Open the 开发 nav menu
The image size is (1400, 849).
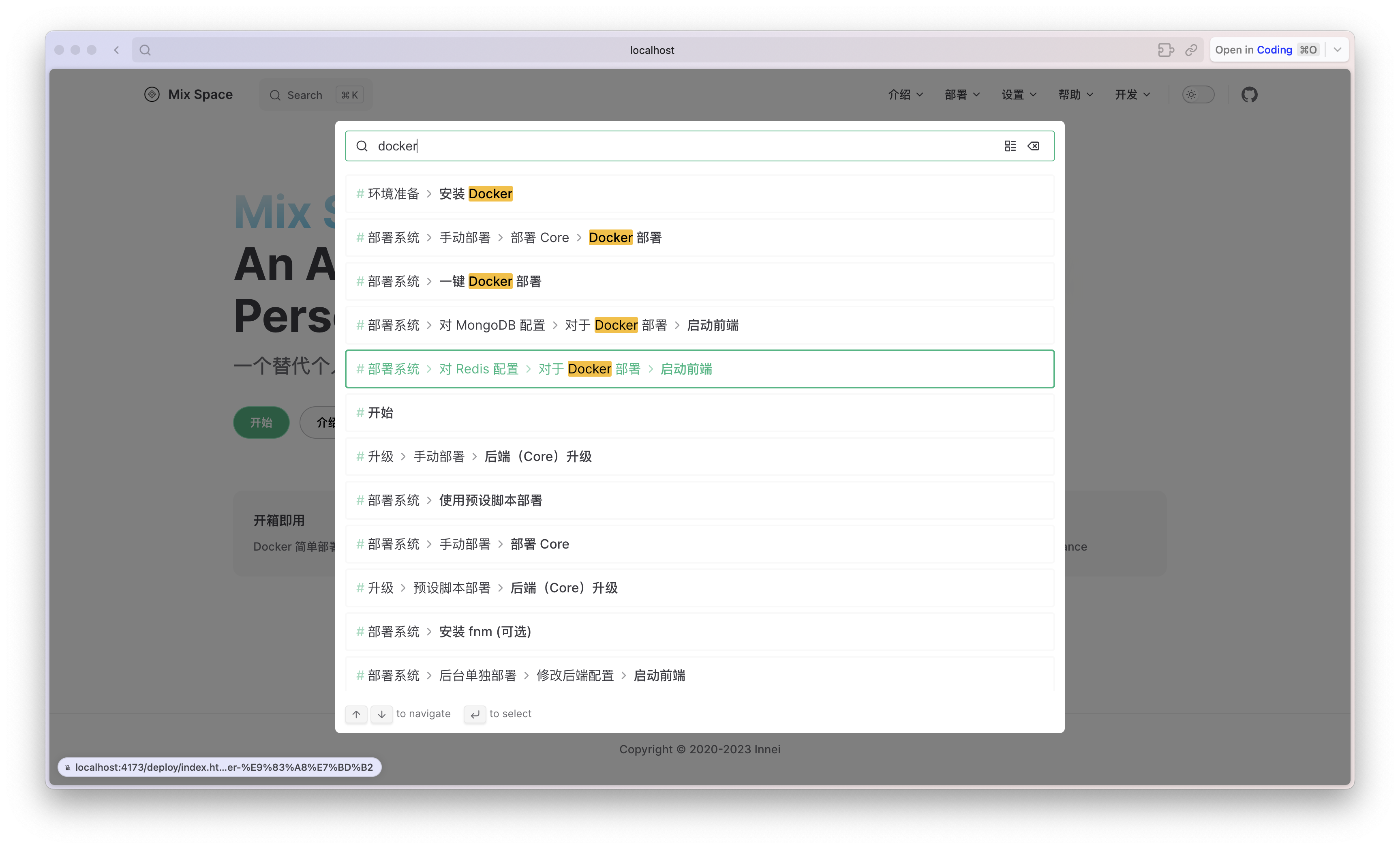coord(1132,94)
